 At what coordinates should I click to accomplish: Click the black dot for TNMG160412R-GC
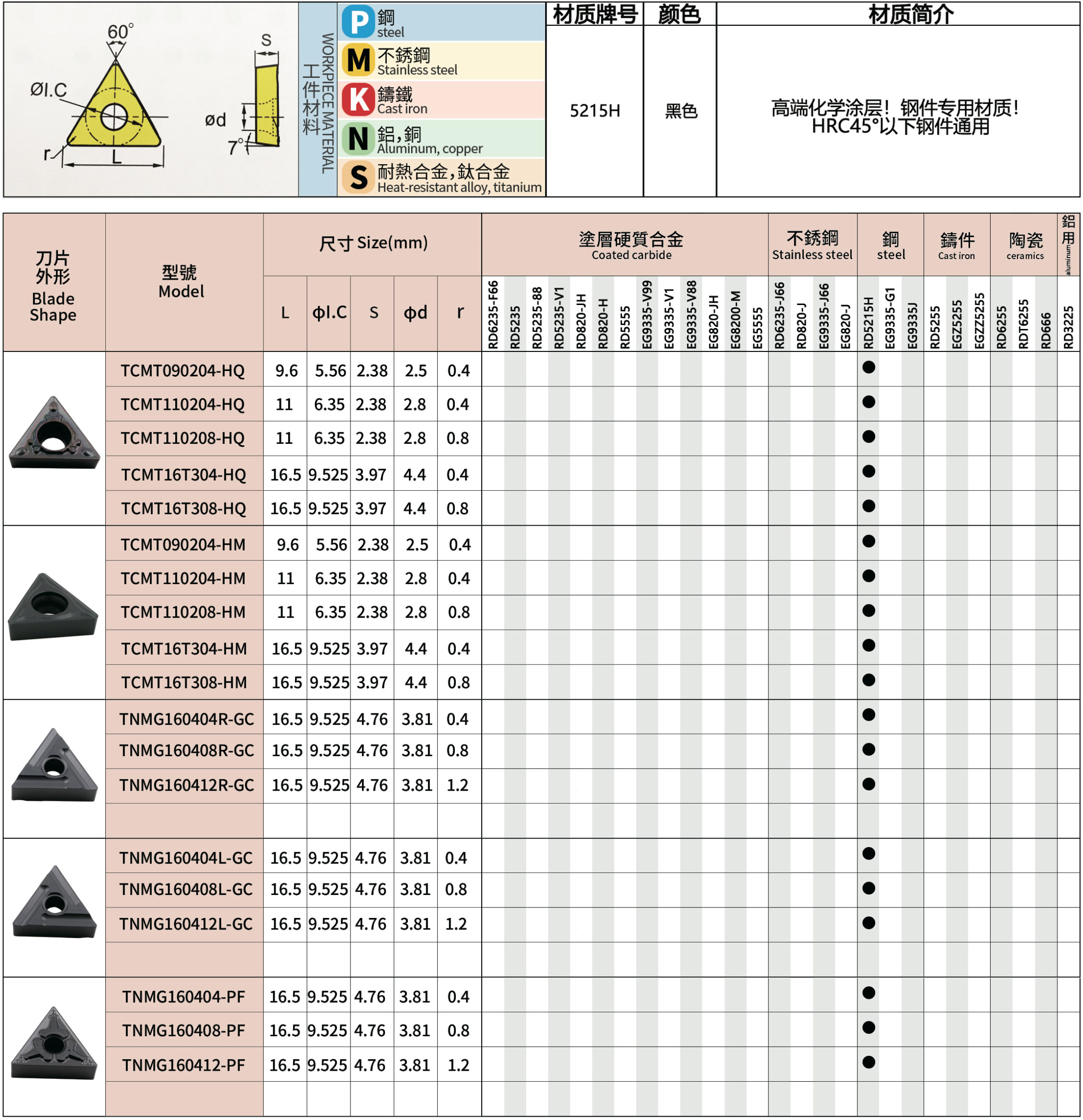tap(869, 784)
